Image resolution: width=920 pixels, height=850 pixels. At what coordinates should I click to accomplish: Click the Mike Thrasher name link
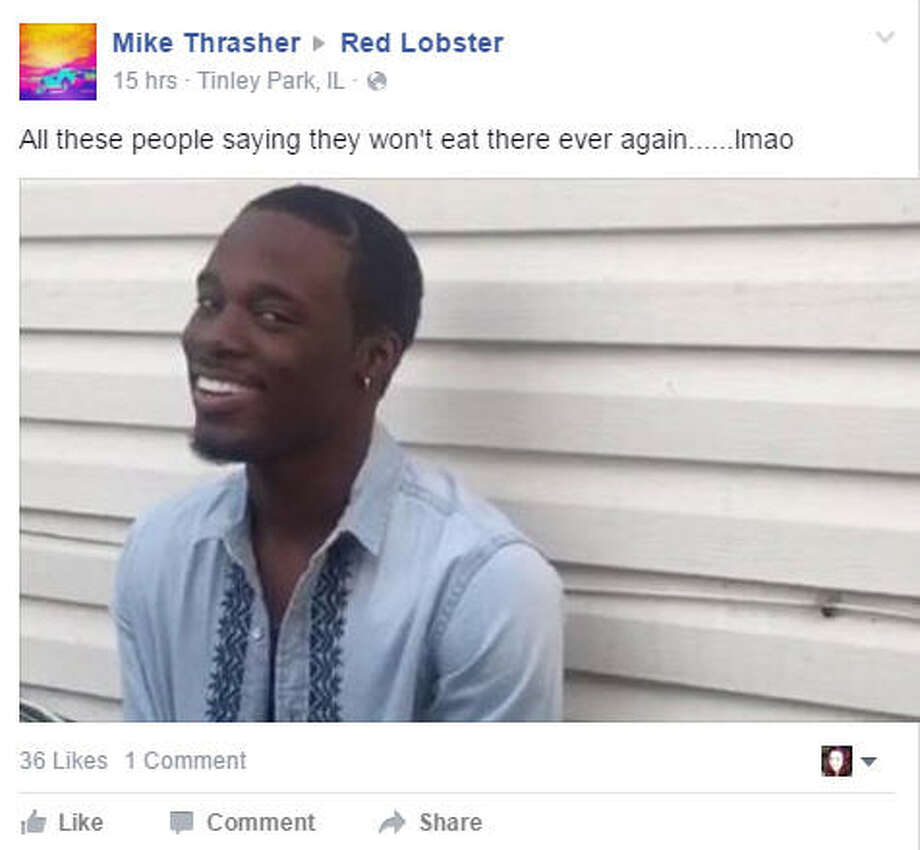tap(206, 43)
